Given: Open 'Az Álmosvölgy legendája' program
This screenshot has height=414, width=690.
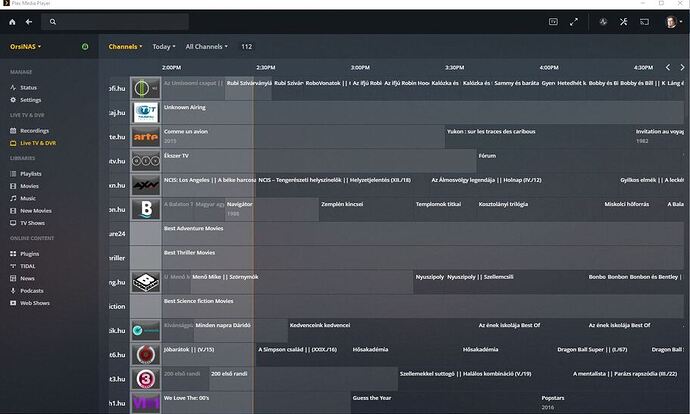Looking at the screenshot, I should 524,185.
